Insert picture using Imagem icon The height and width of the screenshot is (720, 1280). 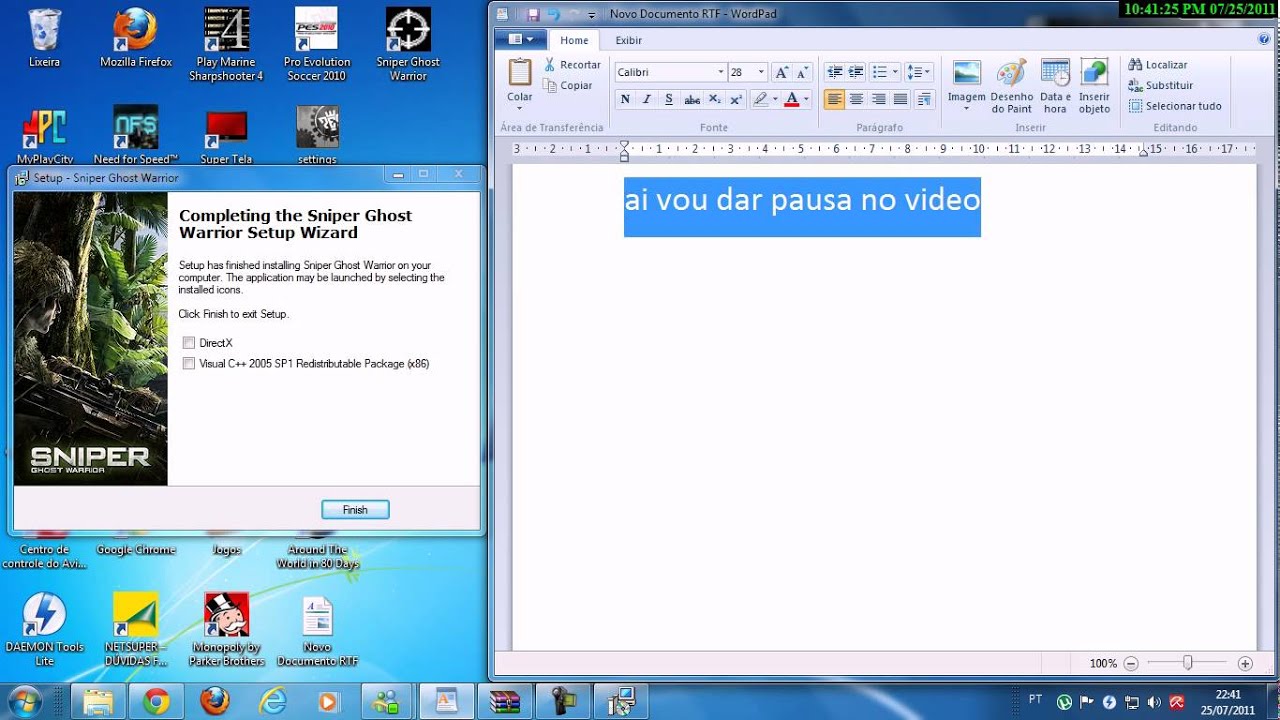[x=966, y=73]
